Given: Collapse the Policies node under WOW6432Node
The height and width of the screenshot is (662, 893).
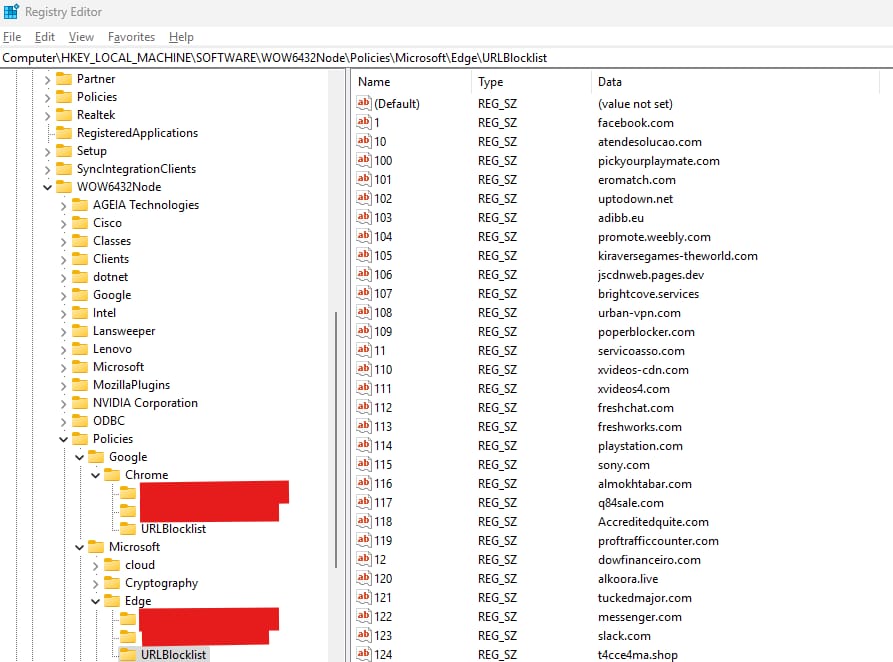Looking at the screenshot, I should pyautogui.click(x=64, y=439).
